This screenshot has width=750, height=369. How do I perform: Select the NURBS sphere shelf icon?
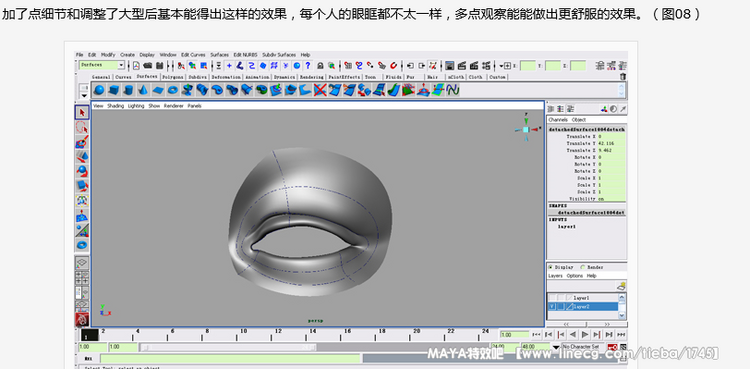tap(99, 89)
